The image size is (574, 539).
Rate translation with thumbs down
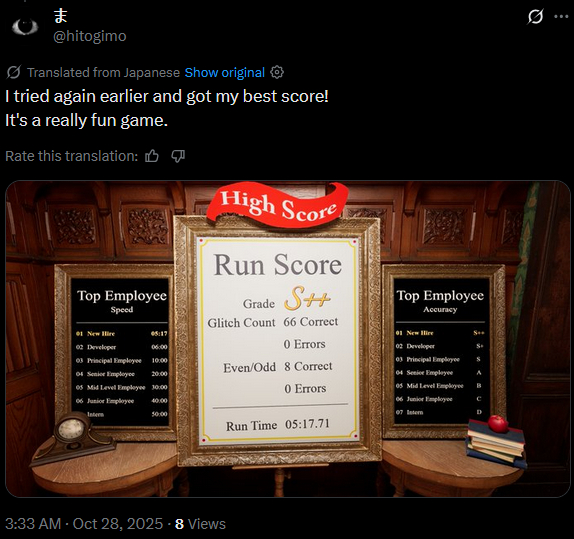(178, 156)
